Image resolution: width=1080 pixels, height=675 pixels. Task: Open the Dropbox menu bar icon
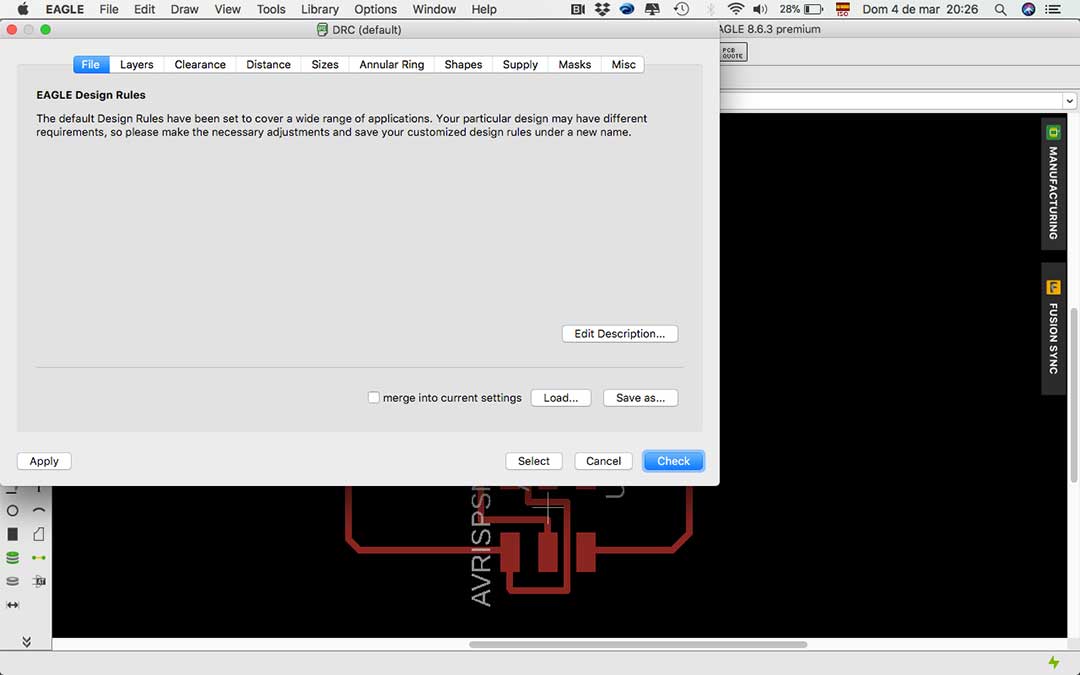[x=603, y=9]
